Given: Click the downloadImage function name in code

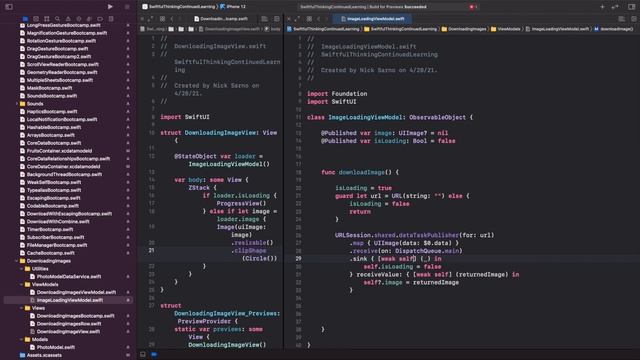Looking at the screenshot, I should (362, 172).
